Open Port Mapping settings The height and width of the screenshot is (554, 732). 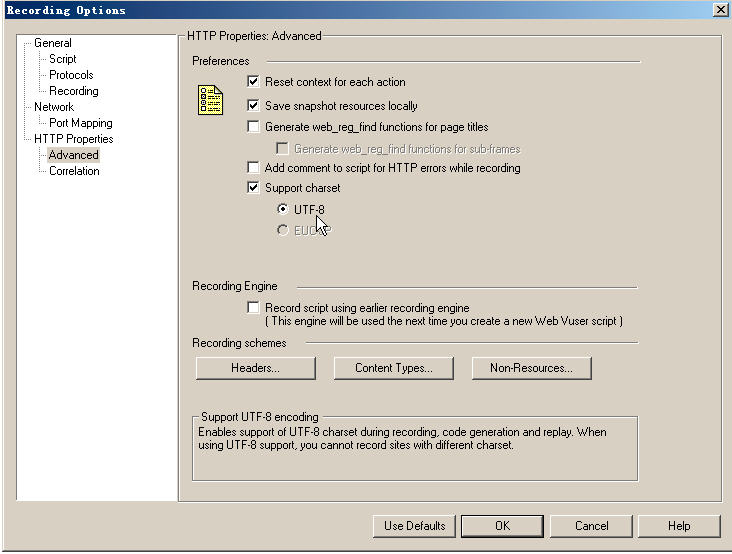(81, 123)
